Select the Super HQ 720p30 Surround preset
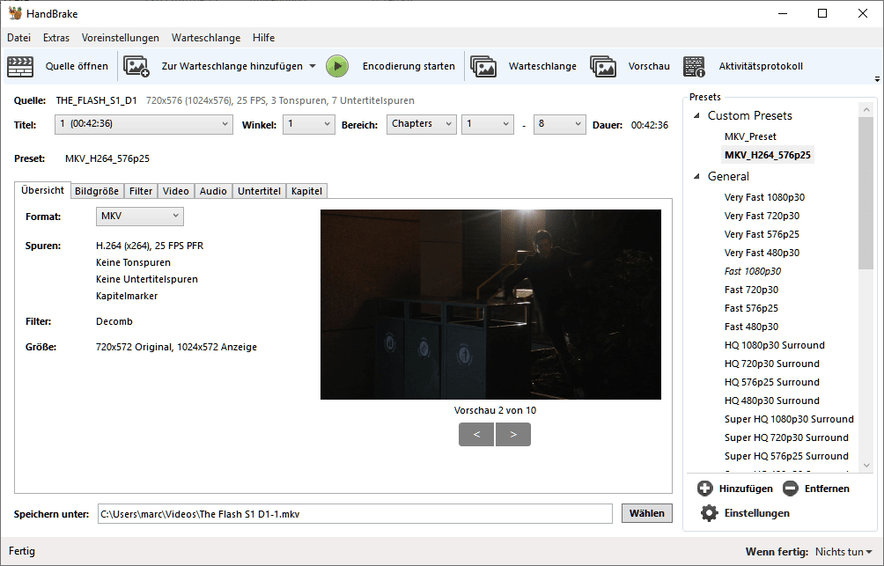 point(786,438)
